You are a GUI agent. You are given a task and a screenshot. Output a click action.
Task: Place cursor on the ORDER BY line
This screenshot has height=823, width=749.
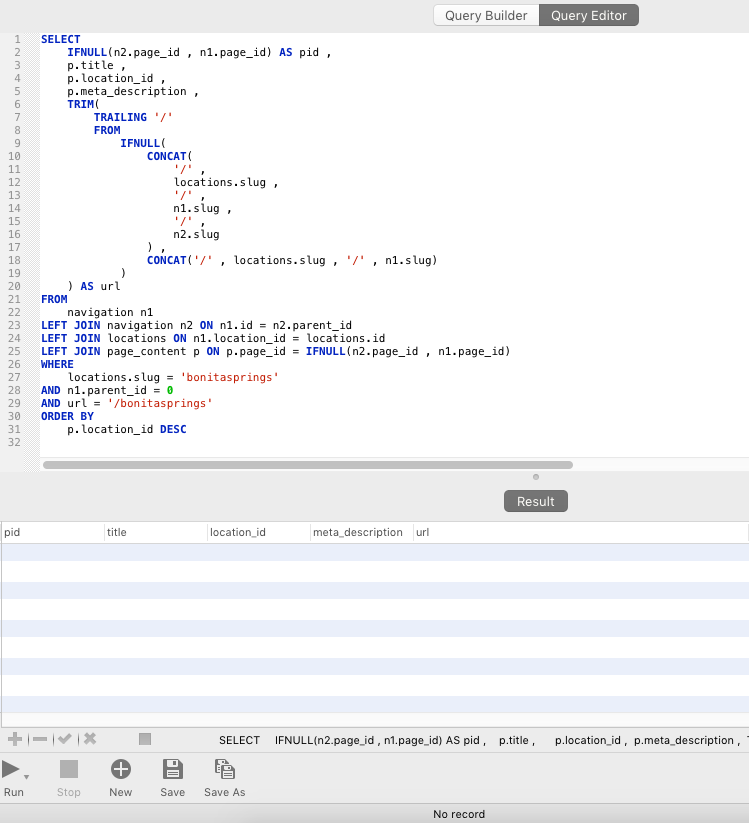68,416
